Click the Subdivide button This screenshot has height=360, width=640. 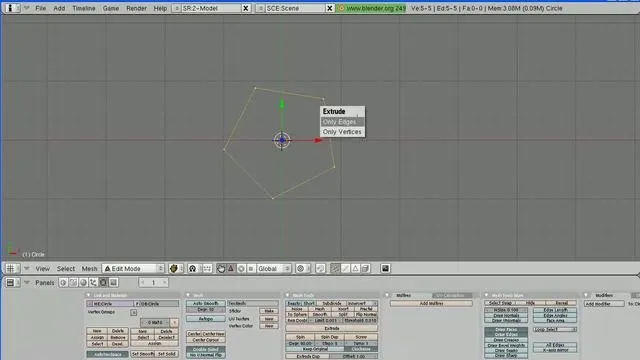(x=332, y=304)
